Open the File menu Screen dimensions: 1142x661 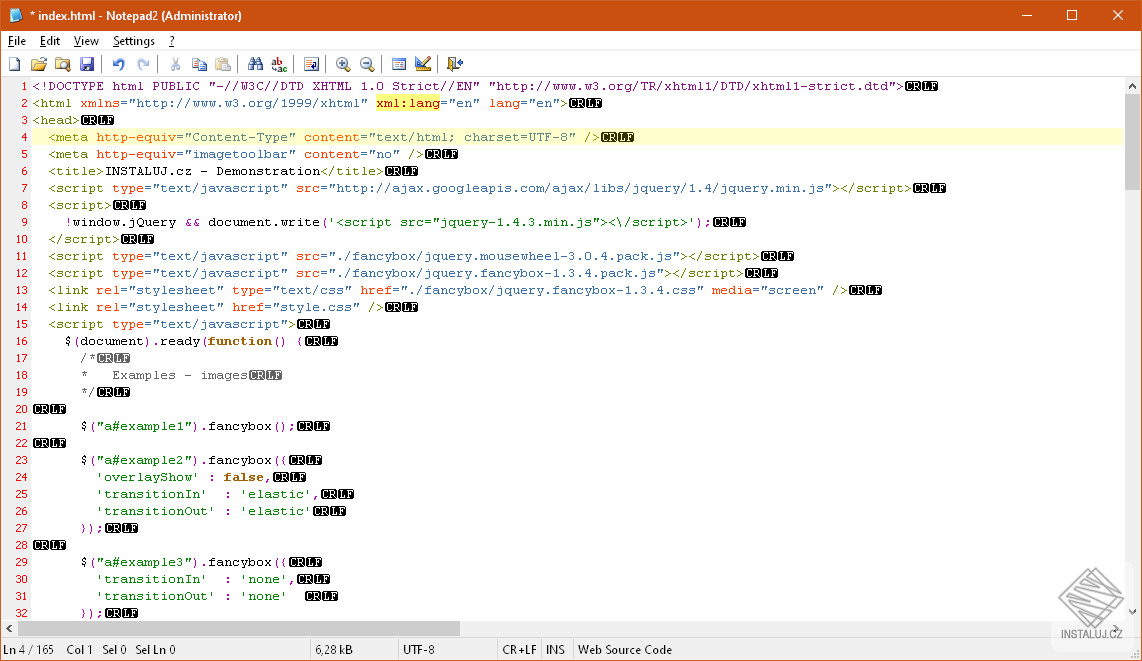16,41
